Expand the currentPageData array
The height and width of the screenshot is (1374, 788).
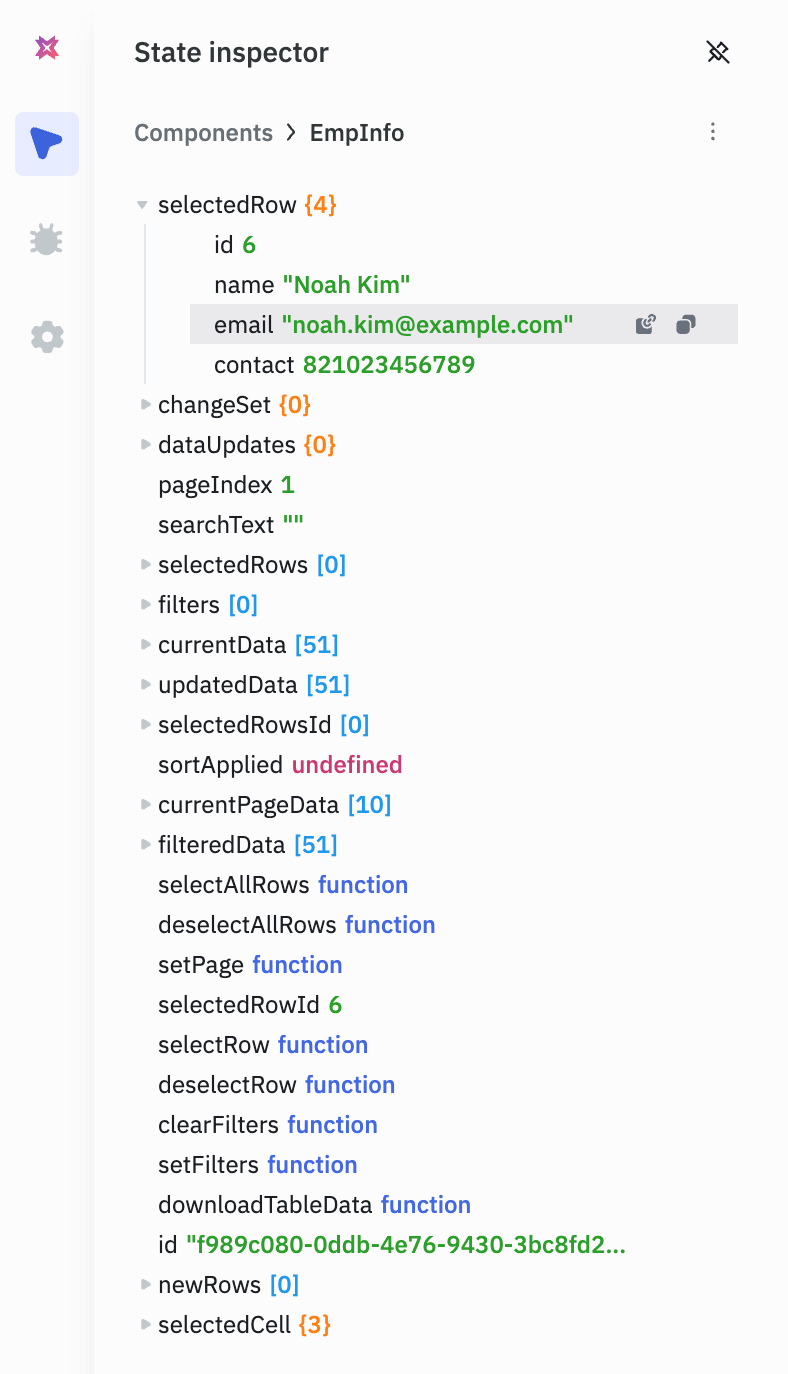(146, 805)
